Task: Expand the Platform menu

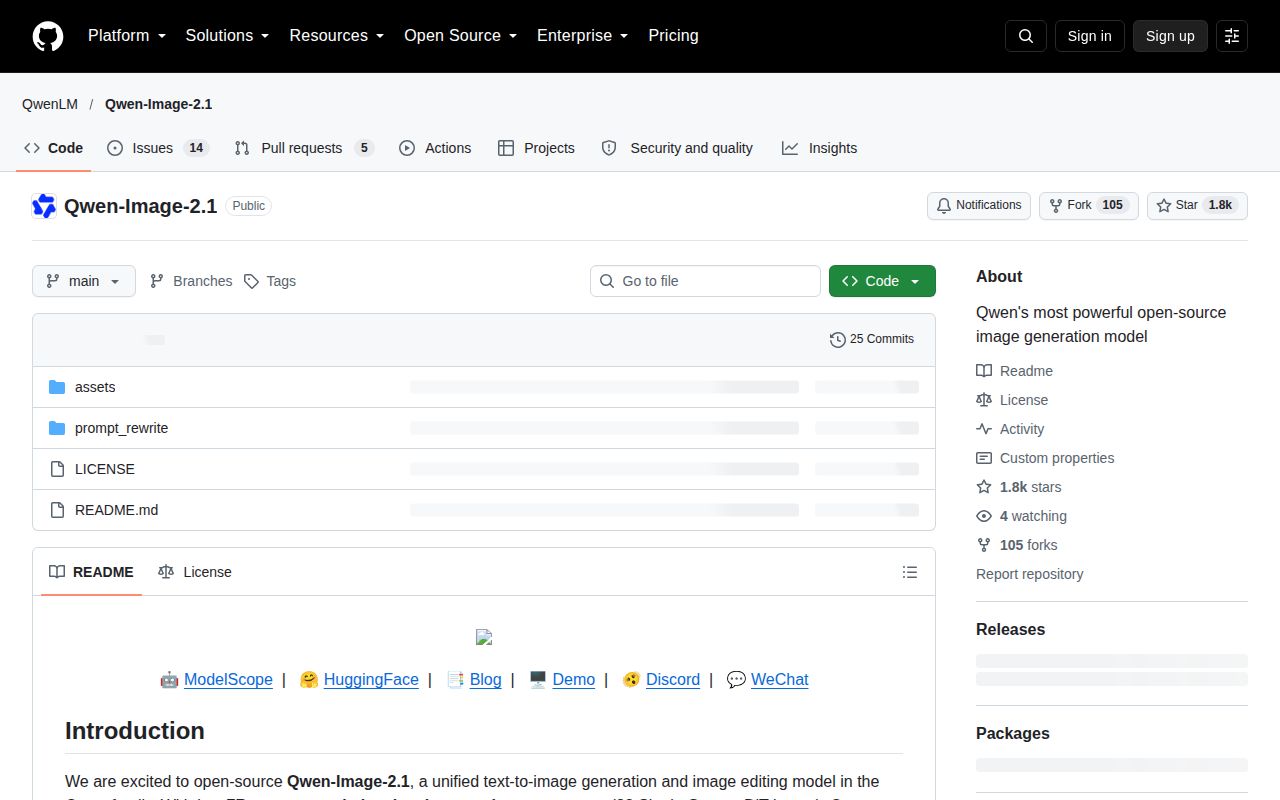Action: (126, 36)
